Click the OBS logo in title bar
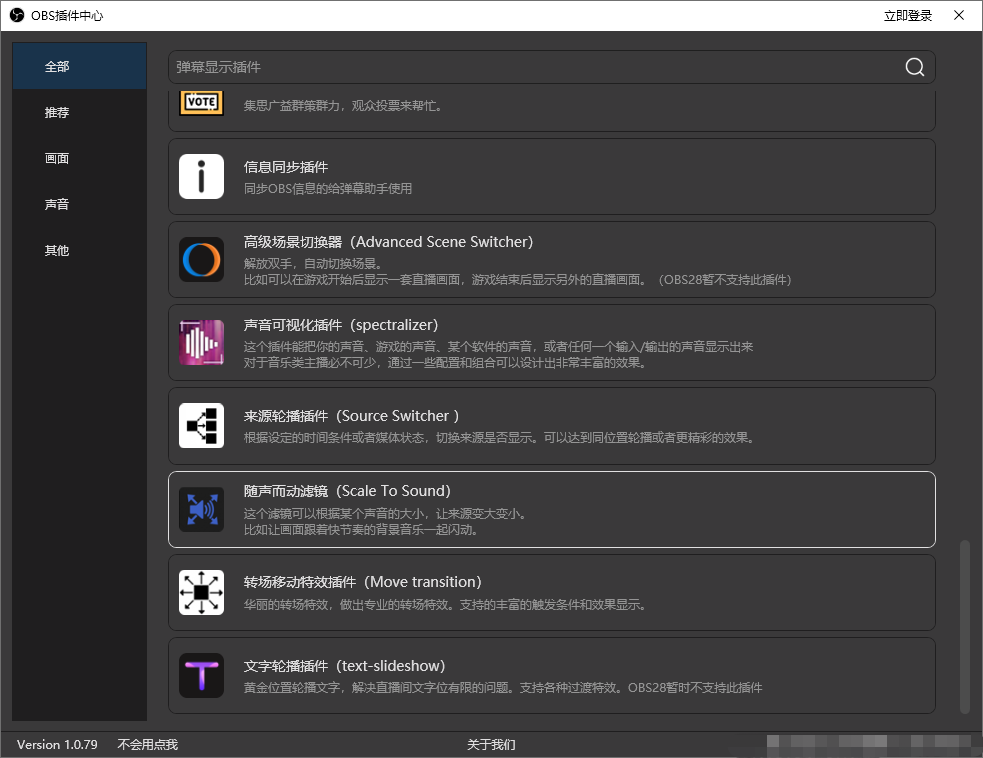 point(17,15)
